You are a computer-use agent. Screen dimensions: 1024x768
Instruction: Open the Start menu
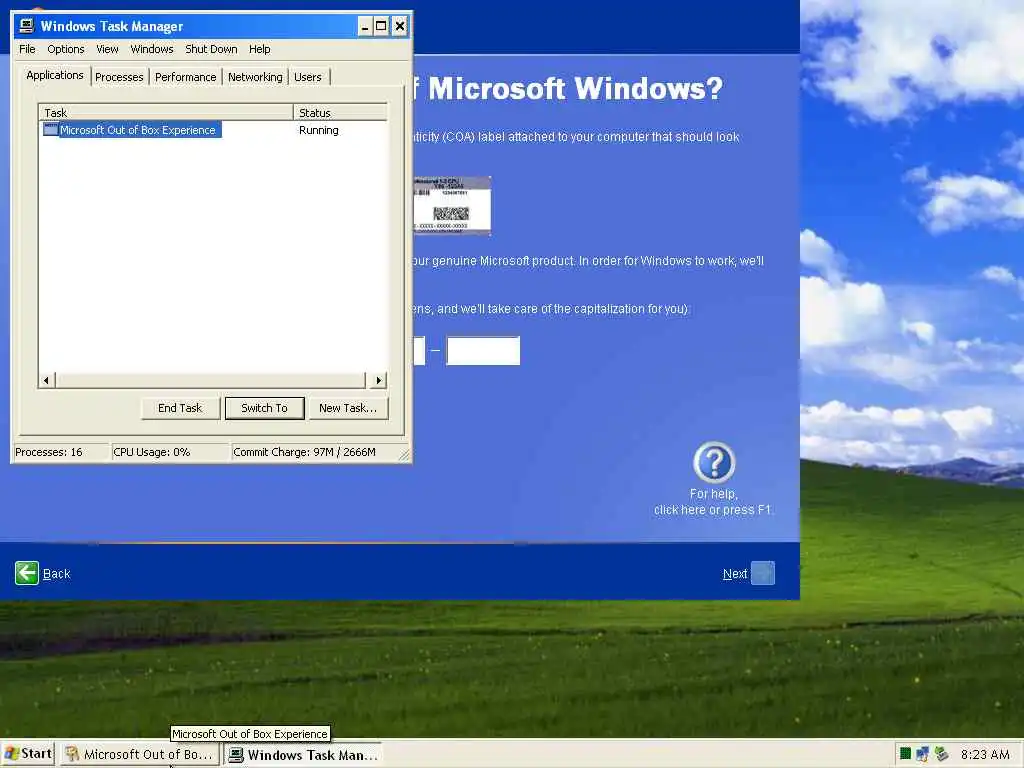tap(27, 754)
